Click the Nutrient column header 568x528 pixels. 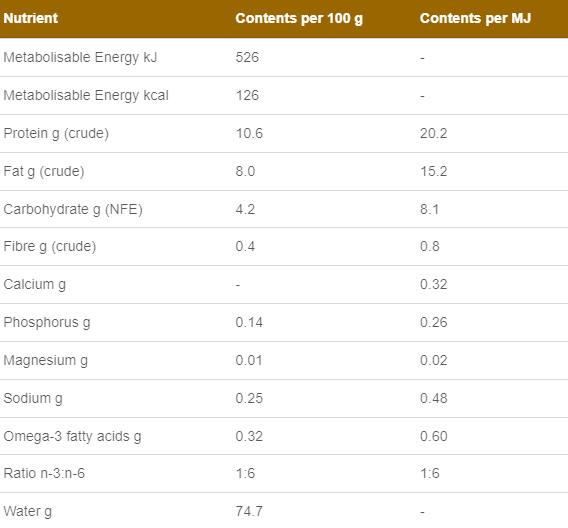coord(31,18)
